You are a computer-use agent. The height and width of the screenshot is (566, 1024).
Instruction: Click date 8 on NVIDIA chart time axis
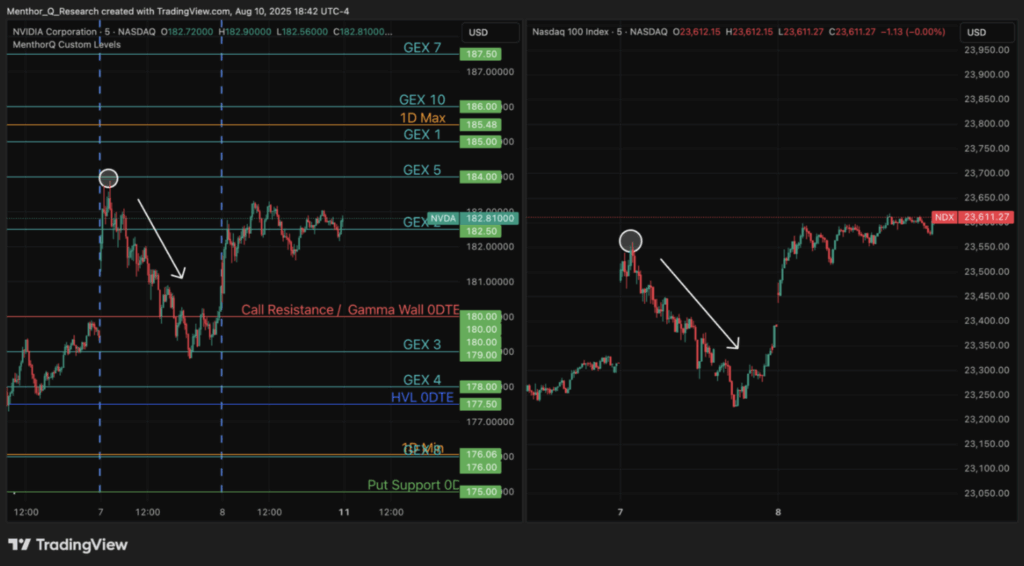(x=222, y=512)
